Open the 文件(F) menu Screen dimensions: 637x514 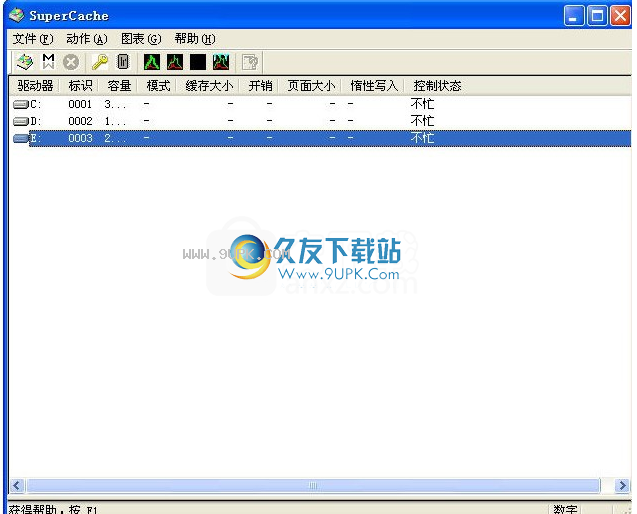pyautogui.click(x=33, y=39)
